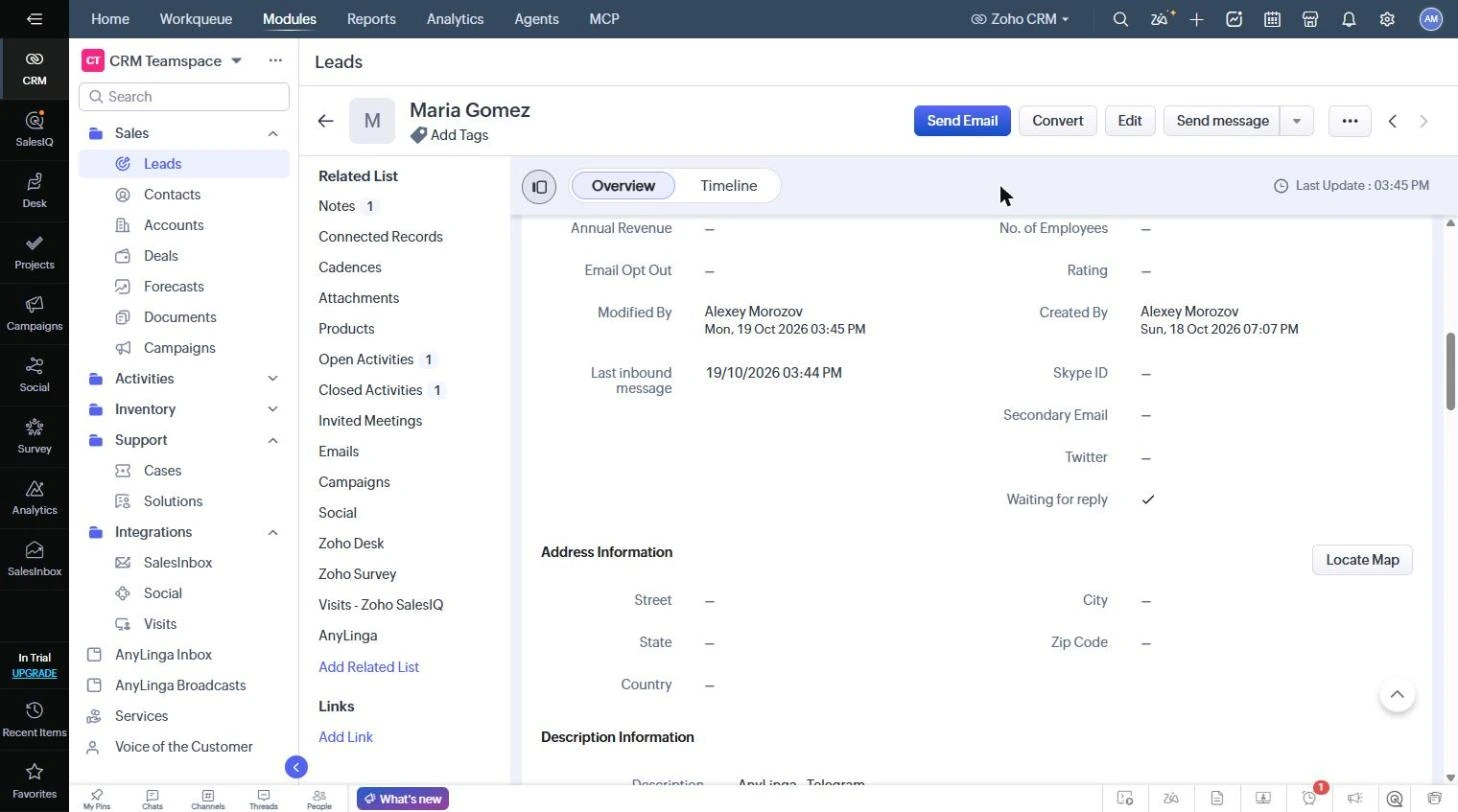The image size is (1458, 812).
Task: Open the CRM Teamspace dropdown
Action: pyautogui.click(x=237, y=61)
